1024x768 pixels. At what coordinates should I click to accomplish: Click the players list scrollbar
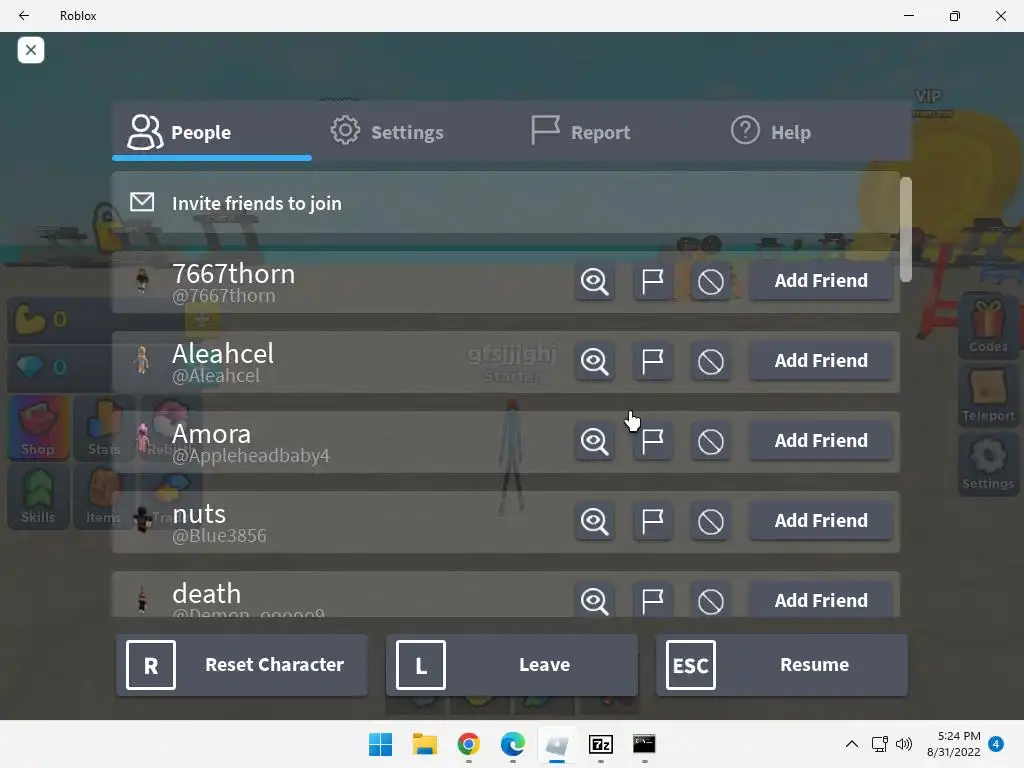(905, 229)
